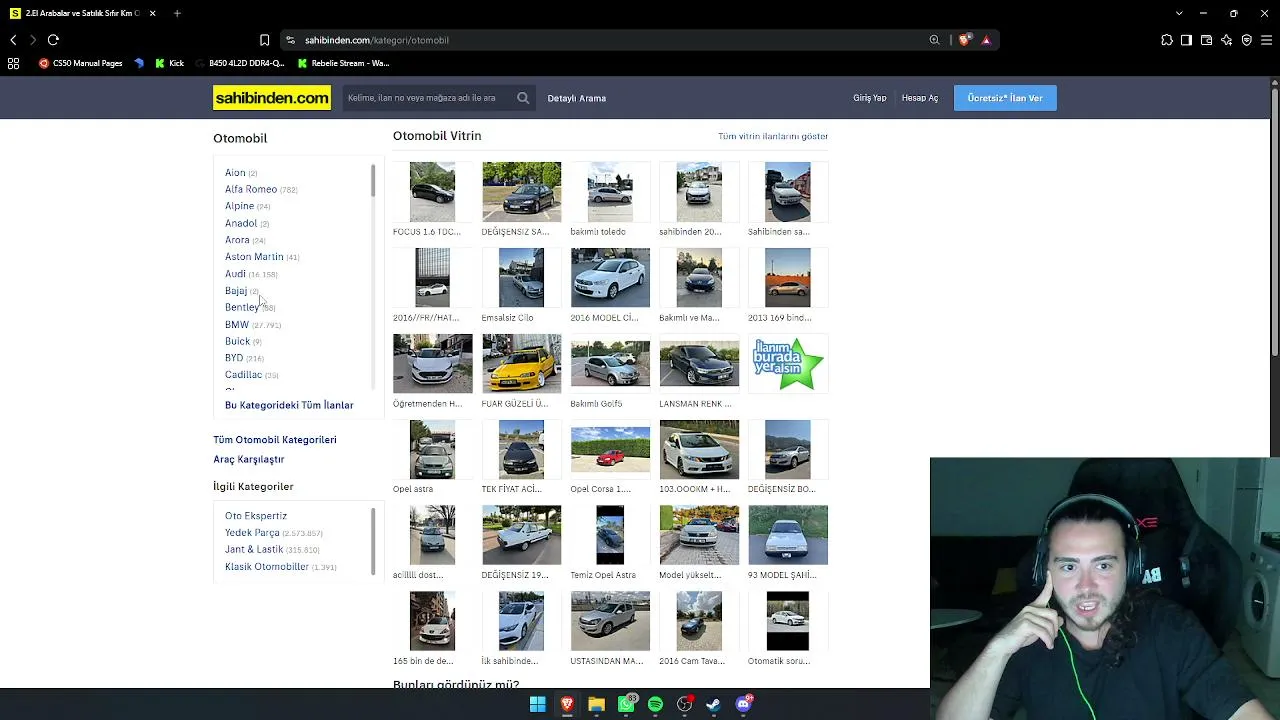Open Detaylı Arama advanced search
The image size is (1280, 720).
(x=577, y=98)
